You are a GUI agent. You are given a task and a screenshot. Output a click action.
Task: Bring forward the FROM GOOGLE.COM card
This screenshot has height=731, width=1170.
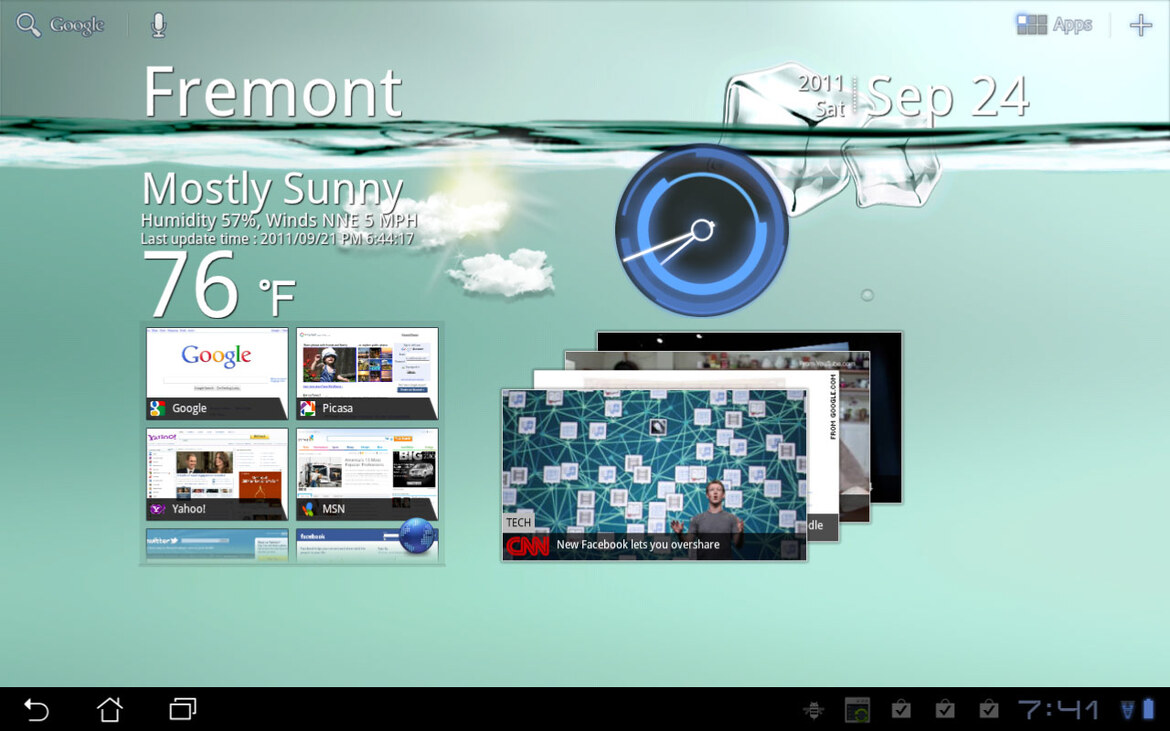pyautogui.click(x=823, y=448)
